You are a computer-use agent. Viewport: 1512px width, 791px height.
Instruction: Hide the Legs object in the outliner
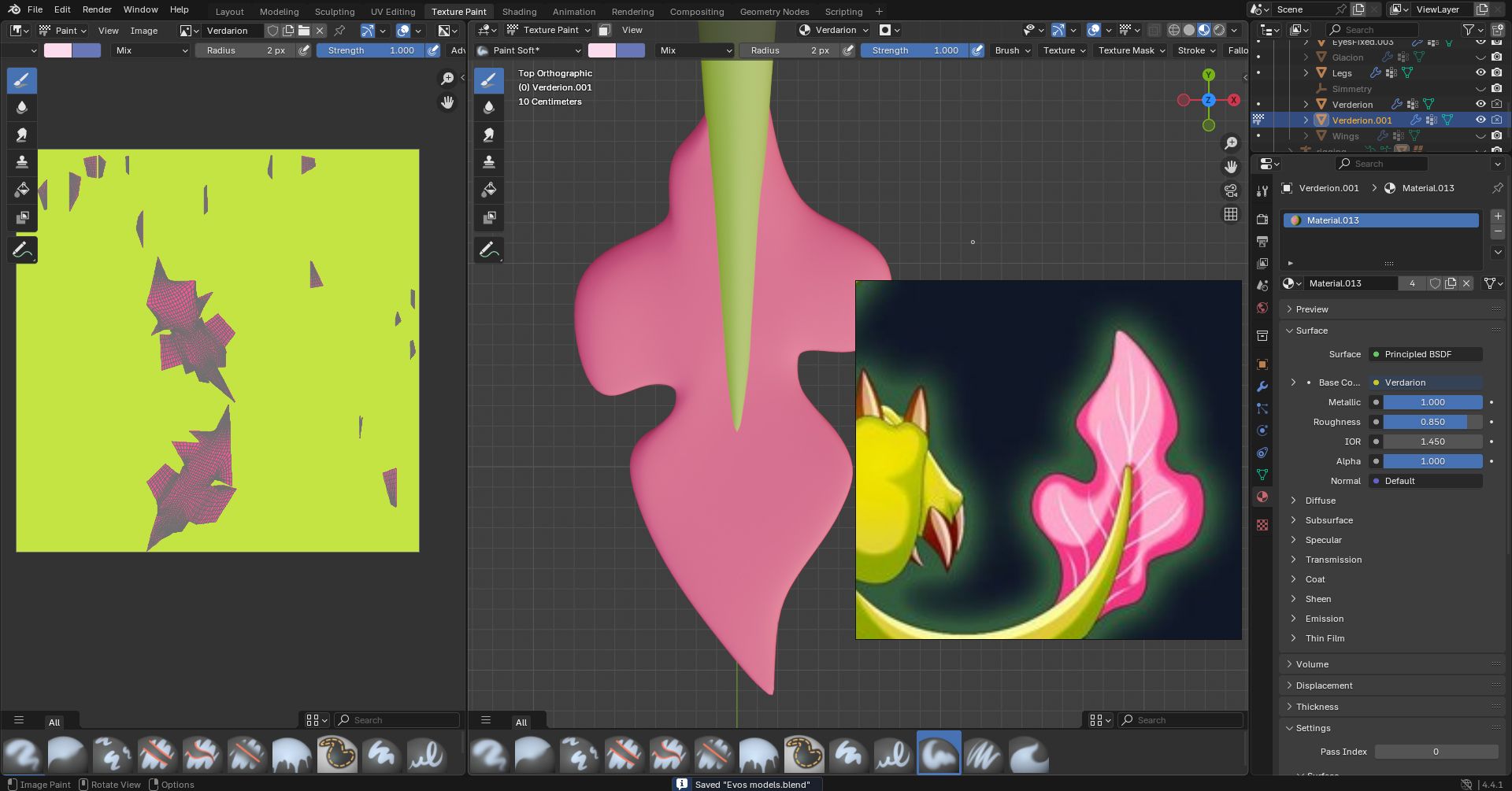[x=1480, y=72]
